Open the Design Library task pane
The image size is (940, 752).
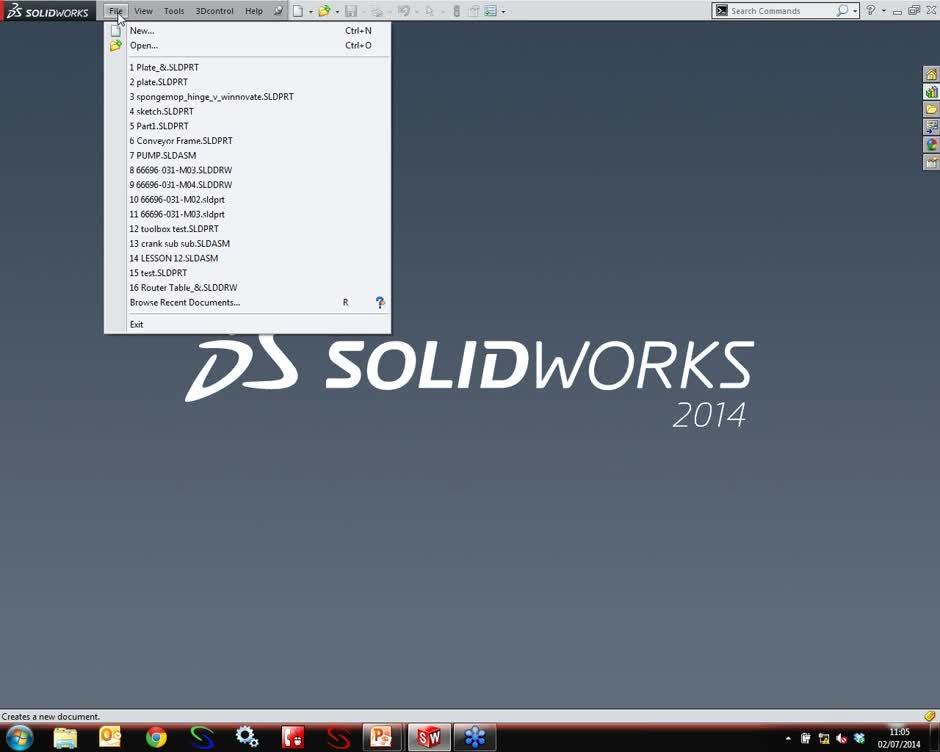click(931, 91)
